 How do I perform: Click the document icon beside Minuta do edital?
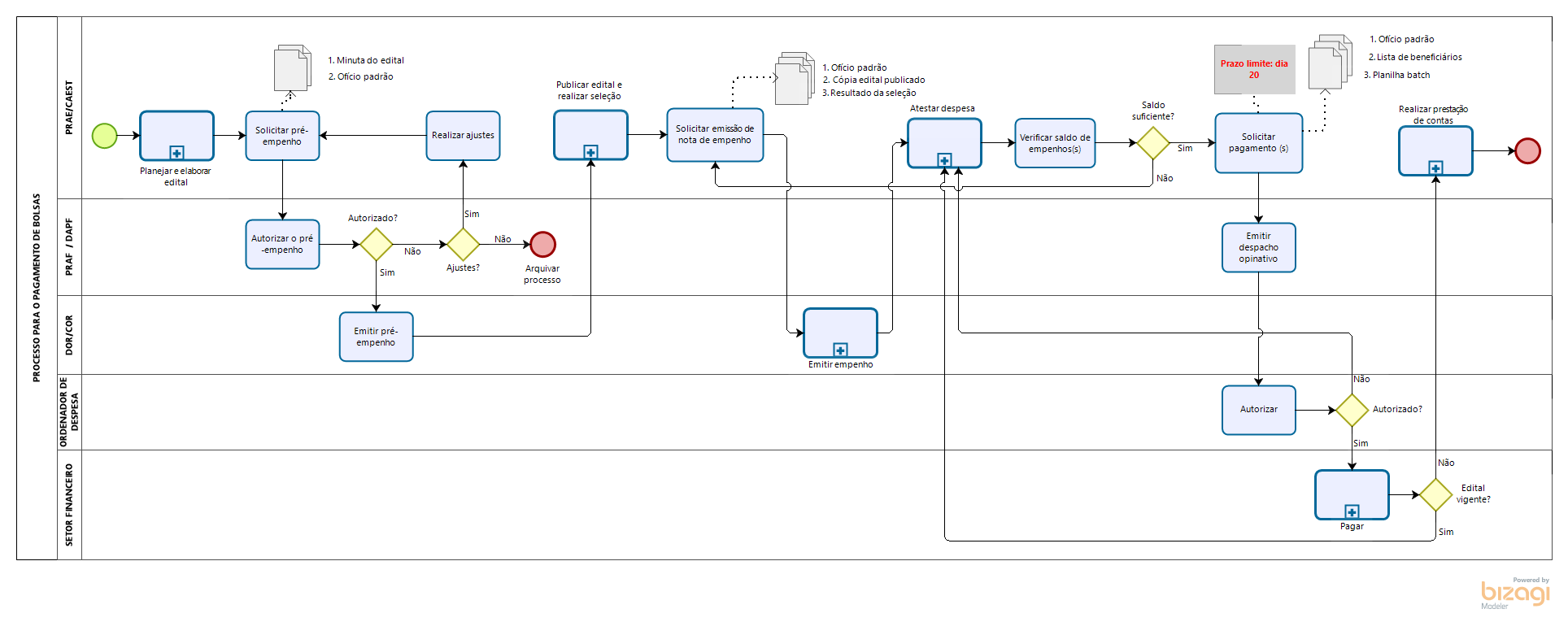tap(293, 68)
